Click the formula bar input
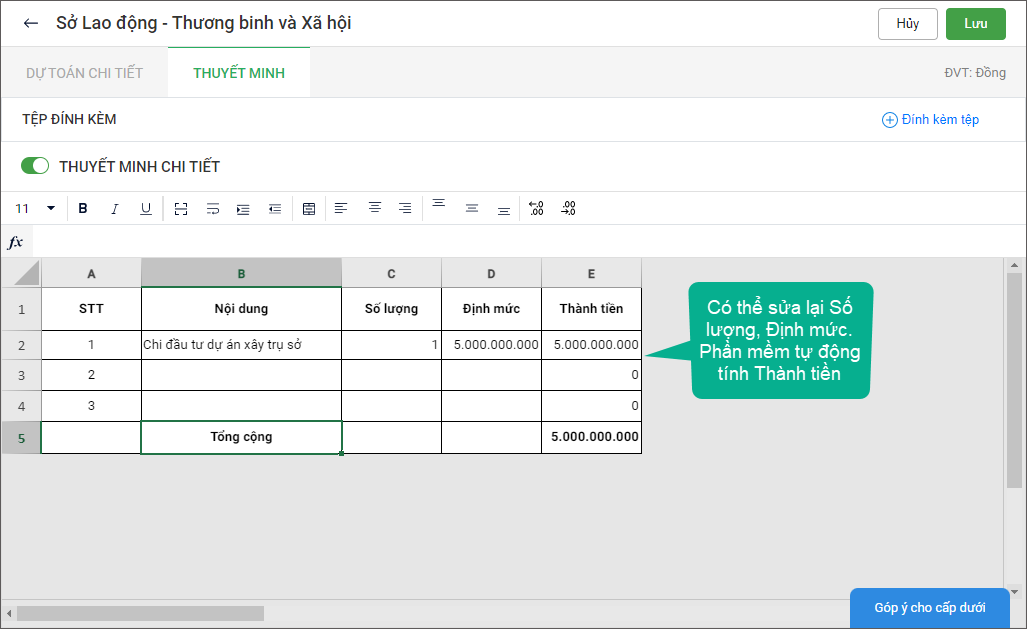 click(520, 242)
